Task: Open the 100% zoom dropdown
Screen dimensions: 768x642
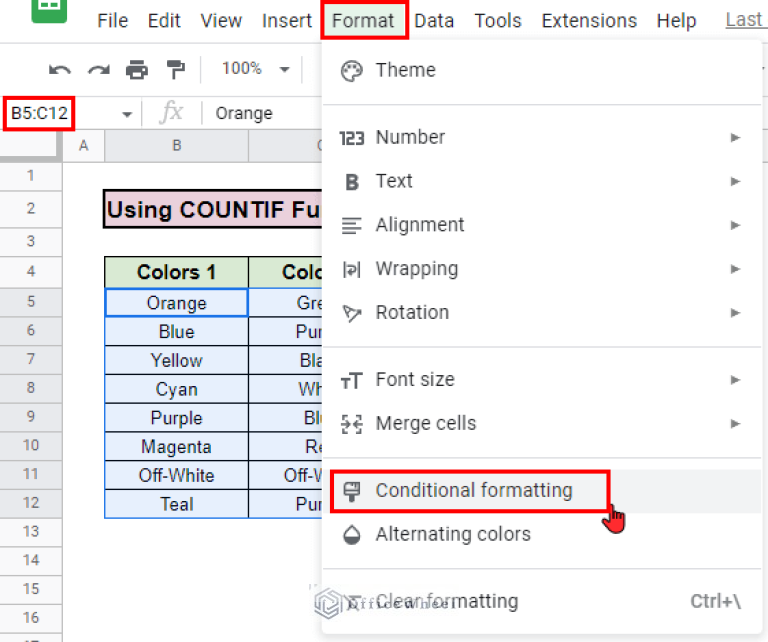Action: (x=255, y=69)
